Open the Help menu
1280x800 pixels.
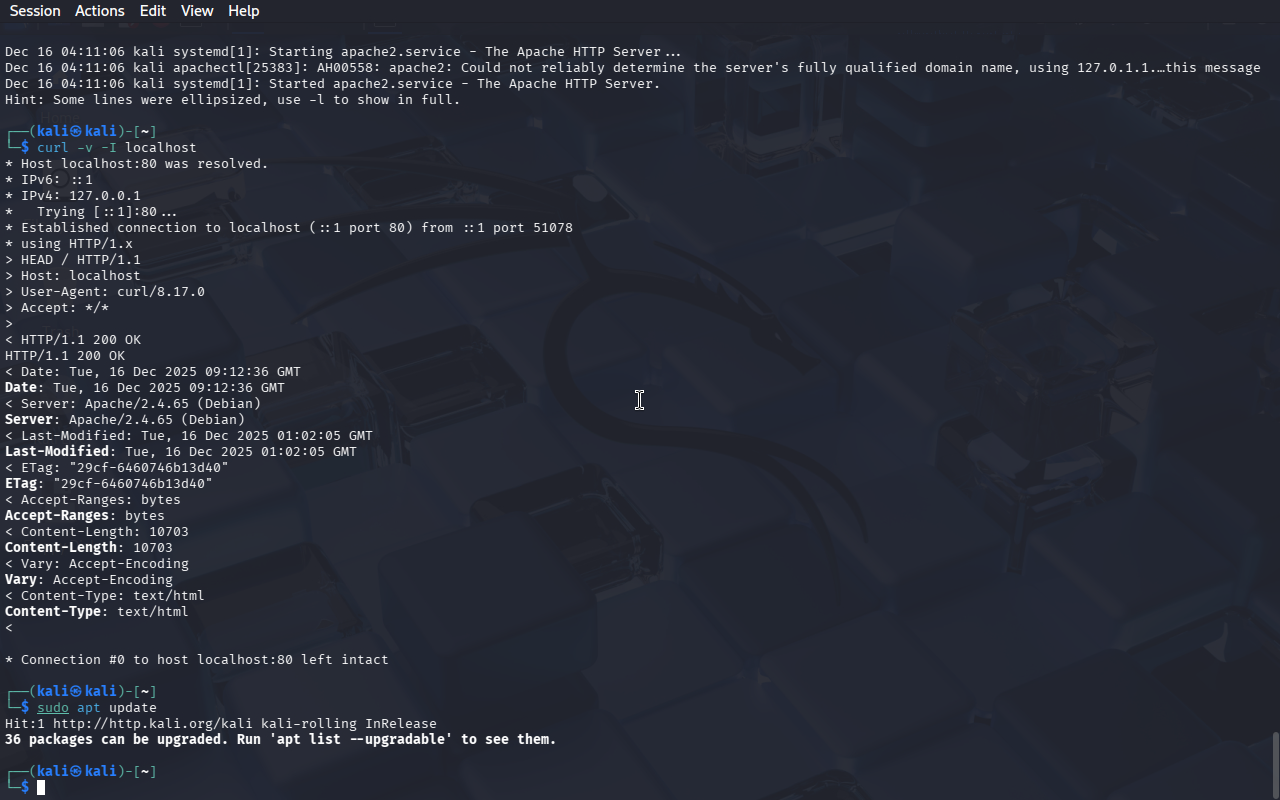[244, 11]
